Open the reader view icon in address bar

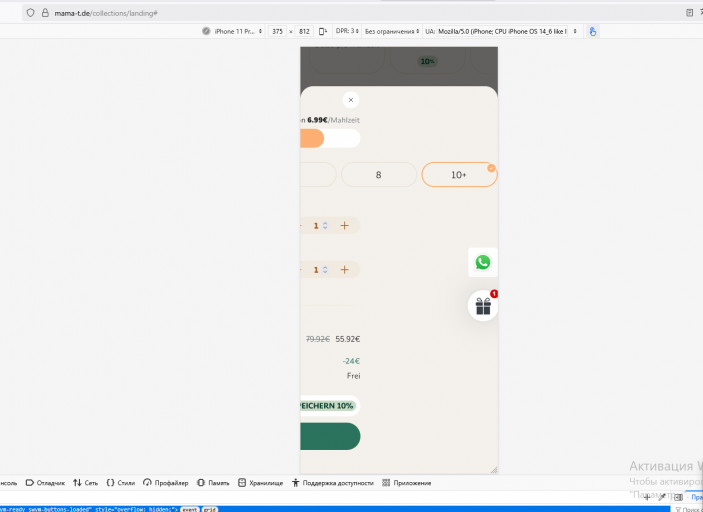[x=690, y=13]
